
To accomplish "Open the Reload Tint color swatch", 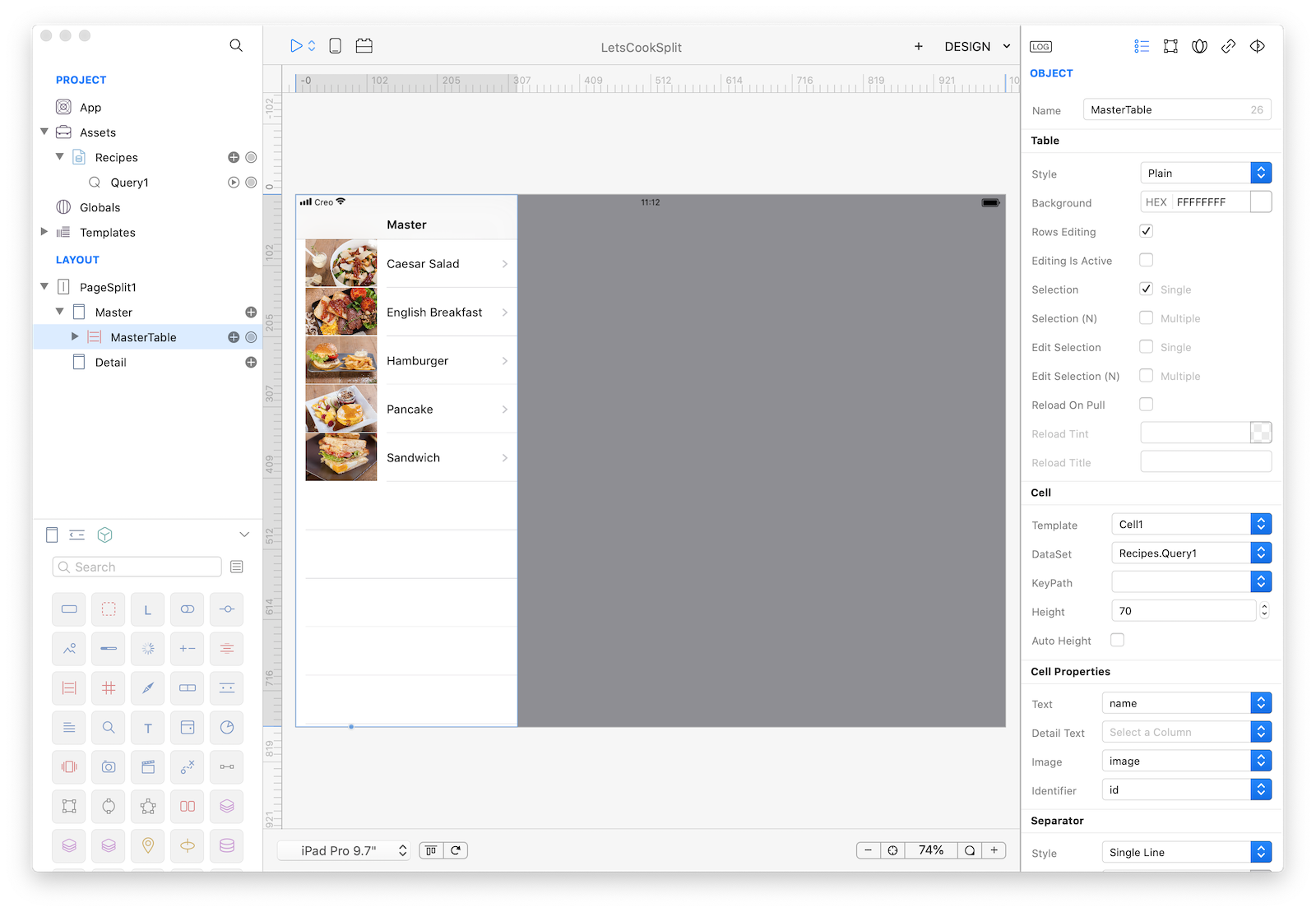I will pyautogui.click(x=1261, y=433).
